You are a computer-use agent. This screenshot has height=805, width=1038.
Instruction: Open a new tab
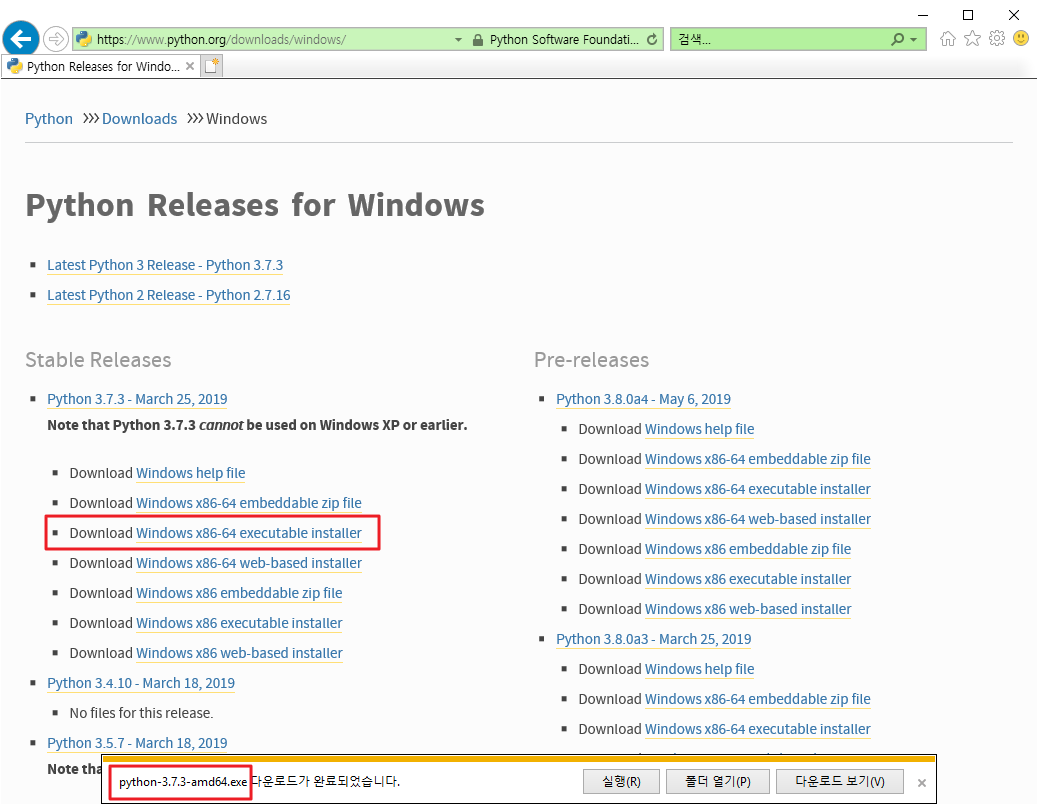212,66
